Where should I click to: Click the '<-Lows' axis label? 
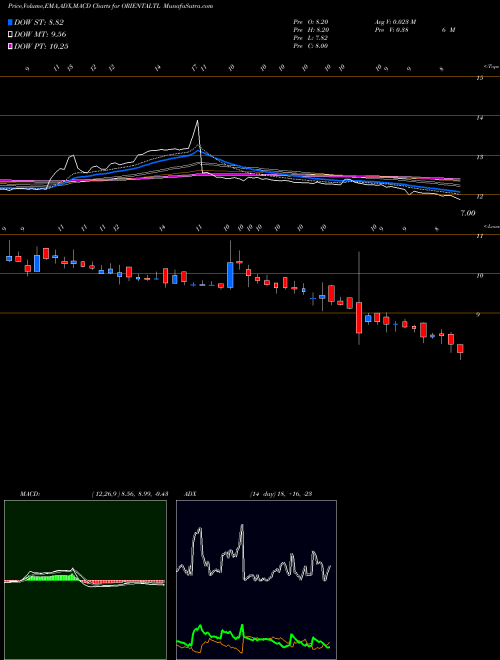(491, 226)
